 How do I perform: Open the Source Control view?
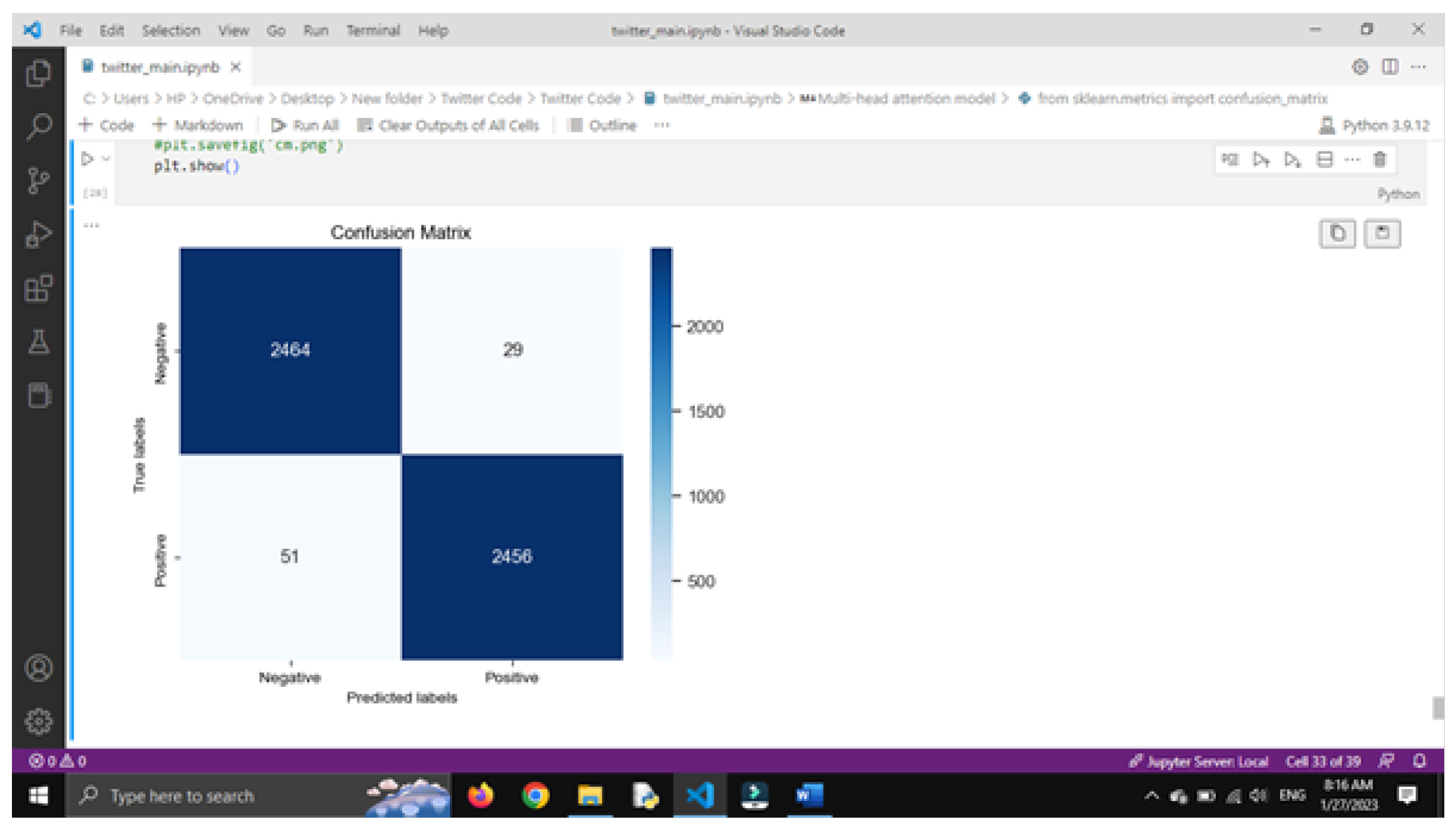pos(38,181)
